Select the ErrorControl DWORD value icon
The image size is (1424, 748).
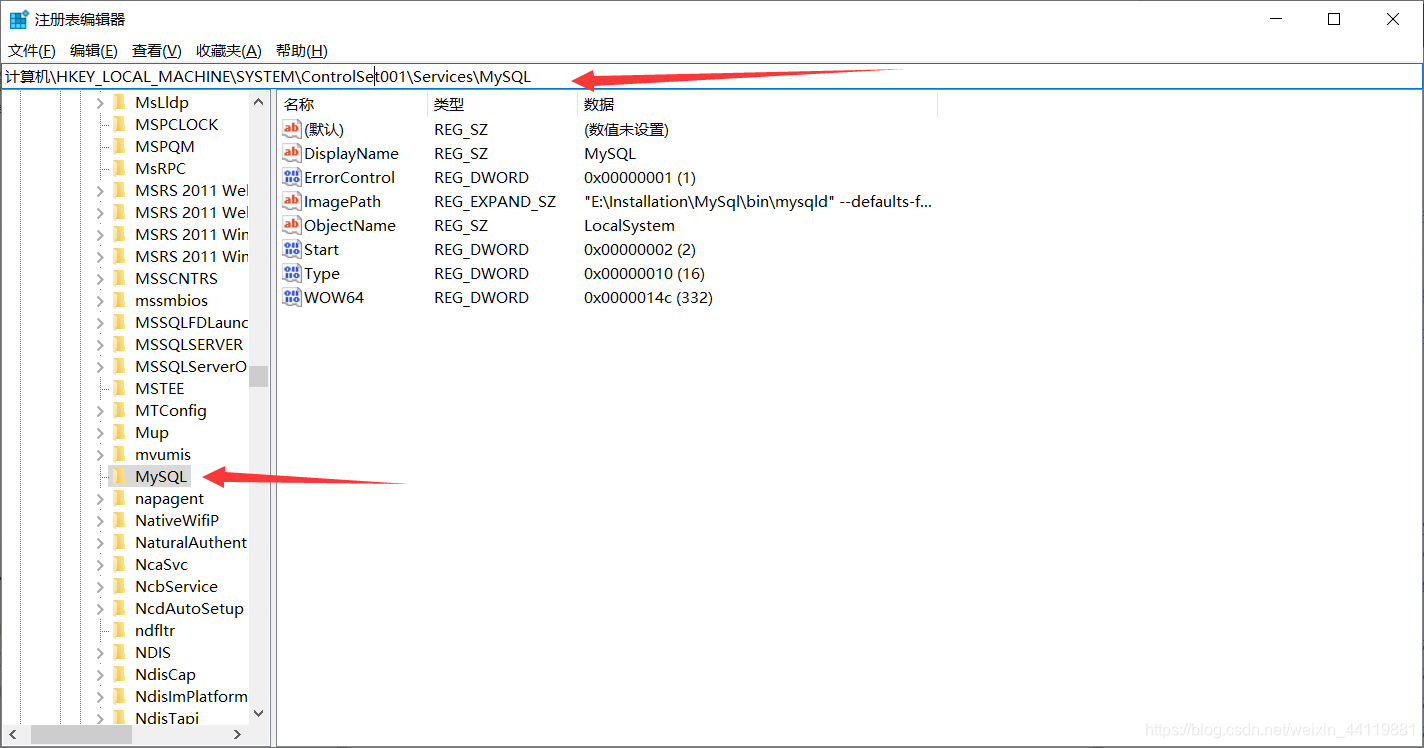pyautogui.click(x=292, y=177)
